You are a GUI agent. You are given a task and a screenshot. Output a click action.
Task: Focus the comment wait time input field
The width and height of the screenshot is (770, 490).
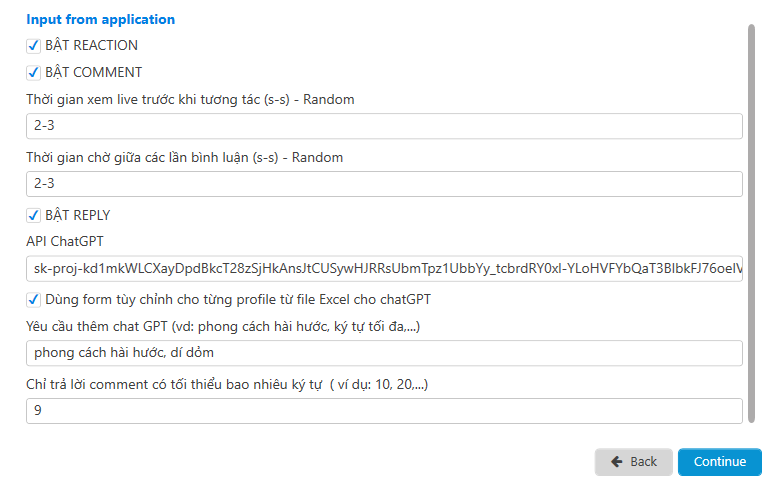[384, 184]
